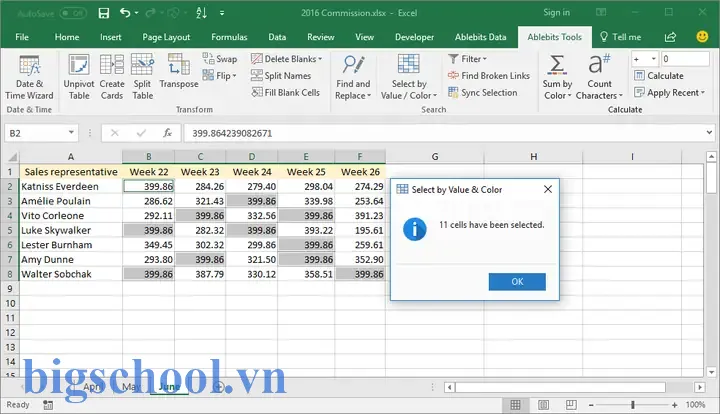Click the Undo icon
Screen dimensions: 720x414
(x=125, y=13)
